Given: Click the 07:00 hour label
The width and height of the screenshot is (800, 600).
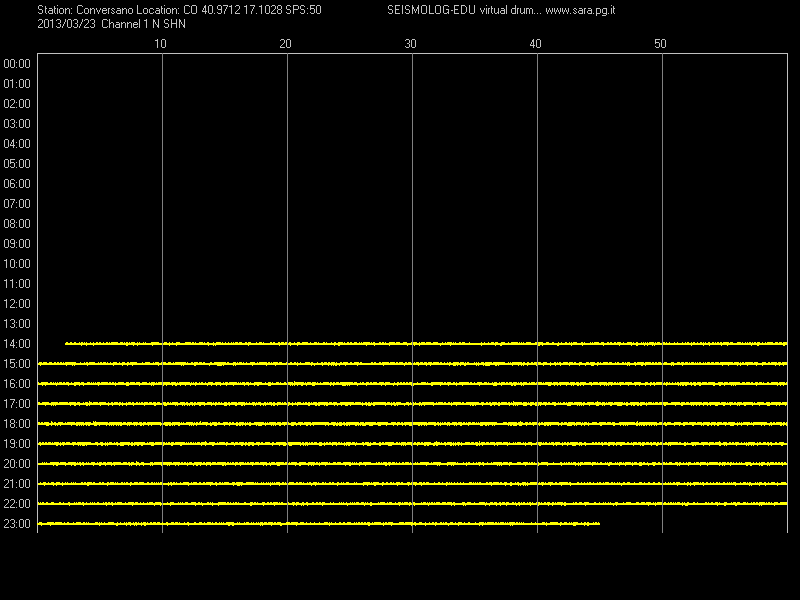Looking at the screenshot, I should 17,204.
